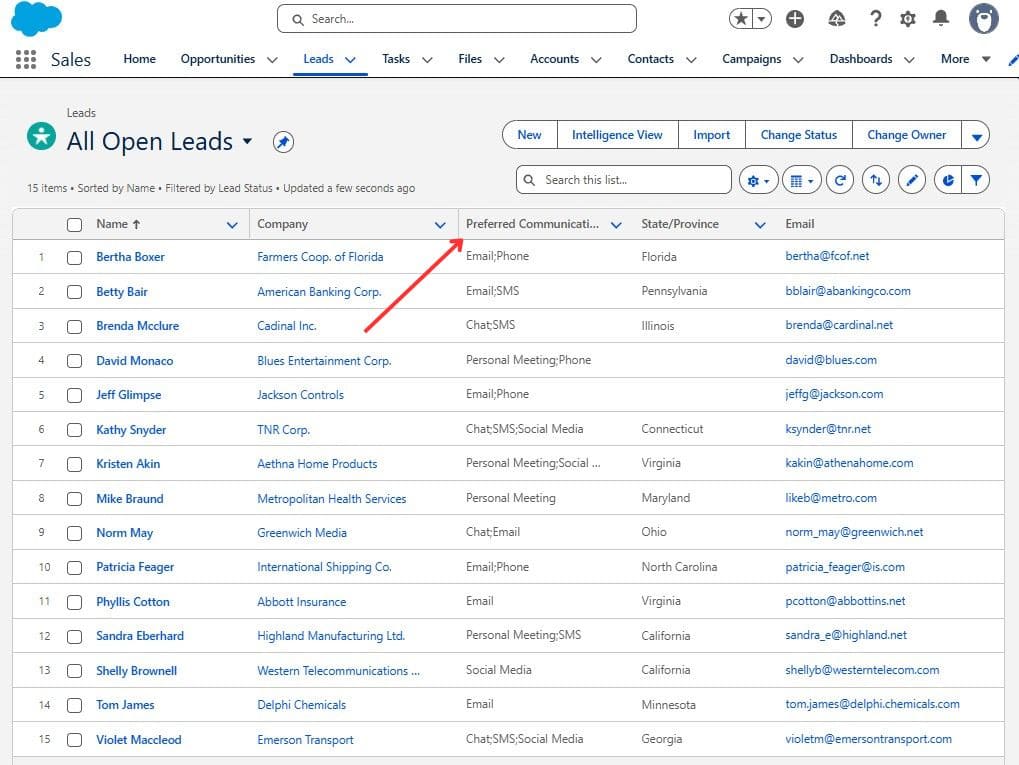Open the Dashboards tab
The image size is (1019, 765).
[860, 59]
